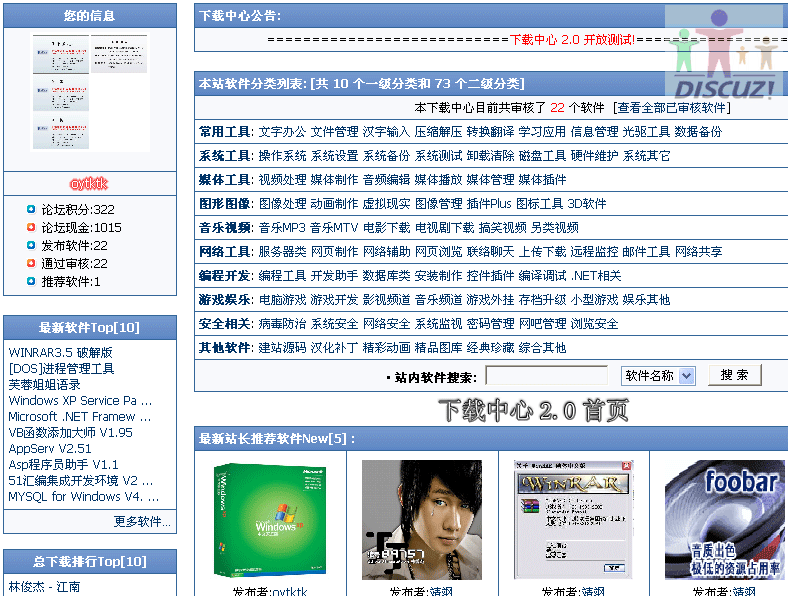Open 建站源码 subcategory

click(x=282, y=348)
